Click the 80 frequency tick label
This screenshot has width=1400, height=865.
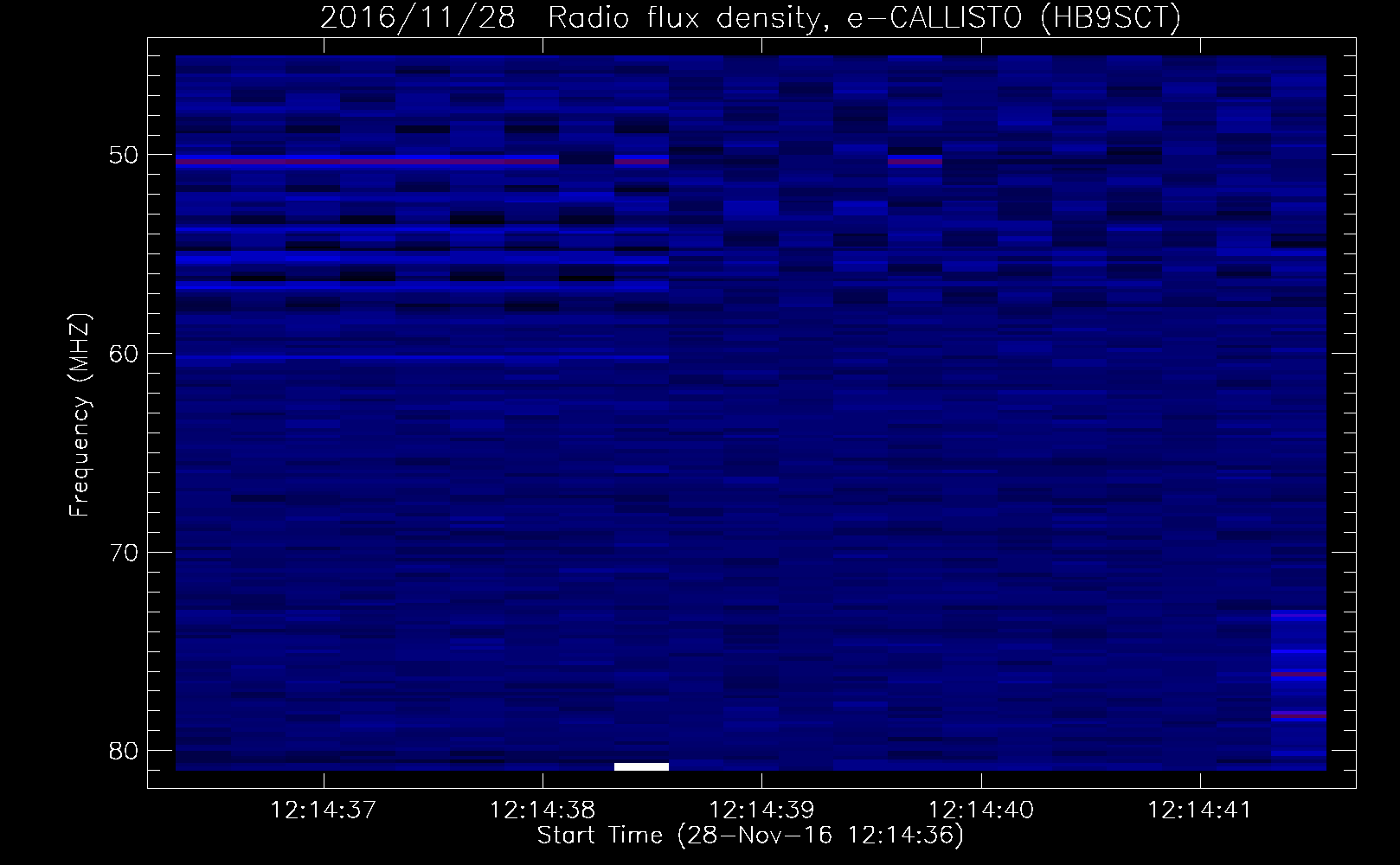(x=125, y=751)
